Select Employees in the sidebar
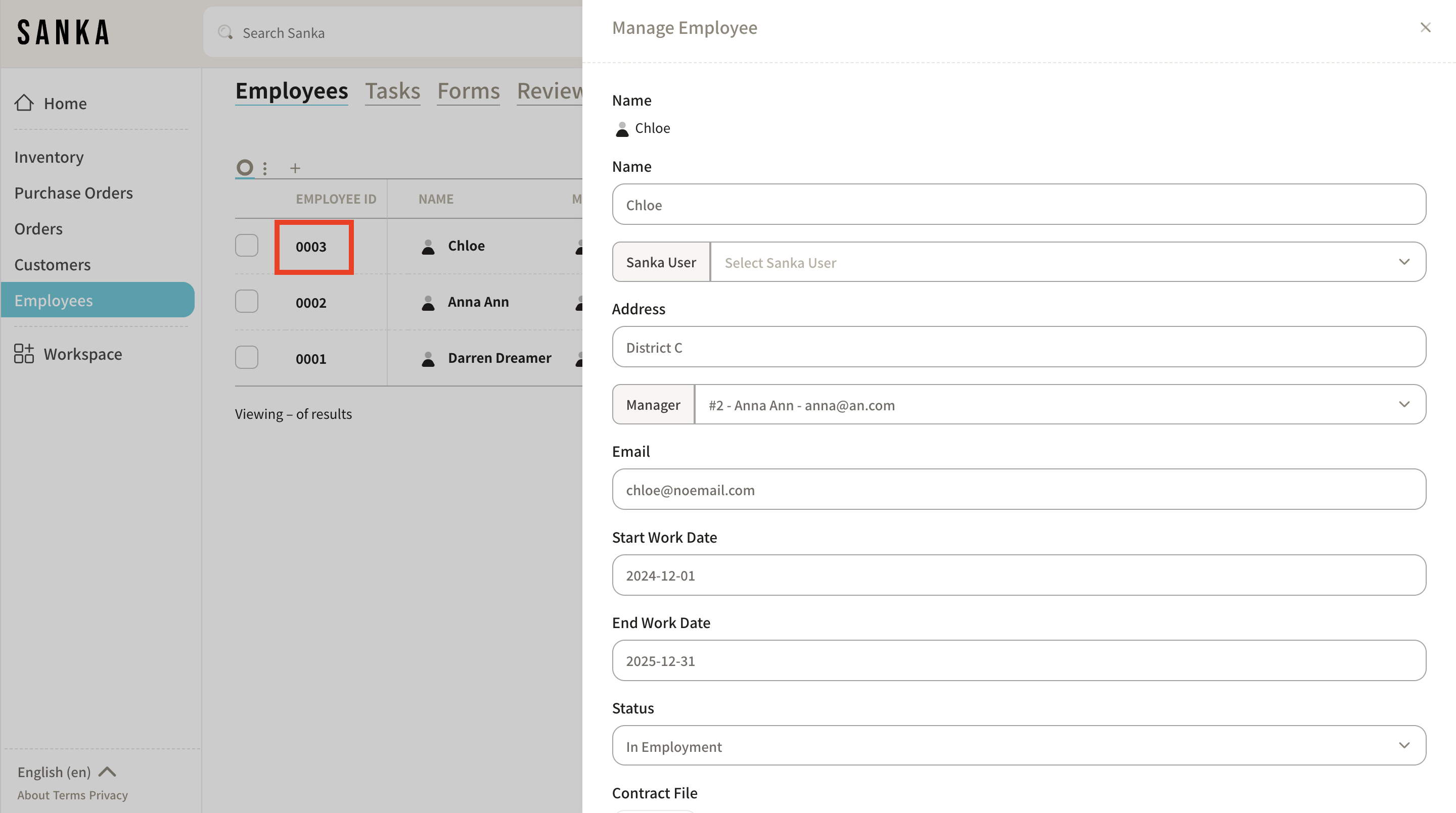The height and width of the screenshot is (813, 1456). (x=98, y=300)
